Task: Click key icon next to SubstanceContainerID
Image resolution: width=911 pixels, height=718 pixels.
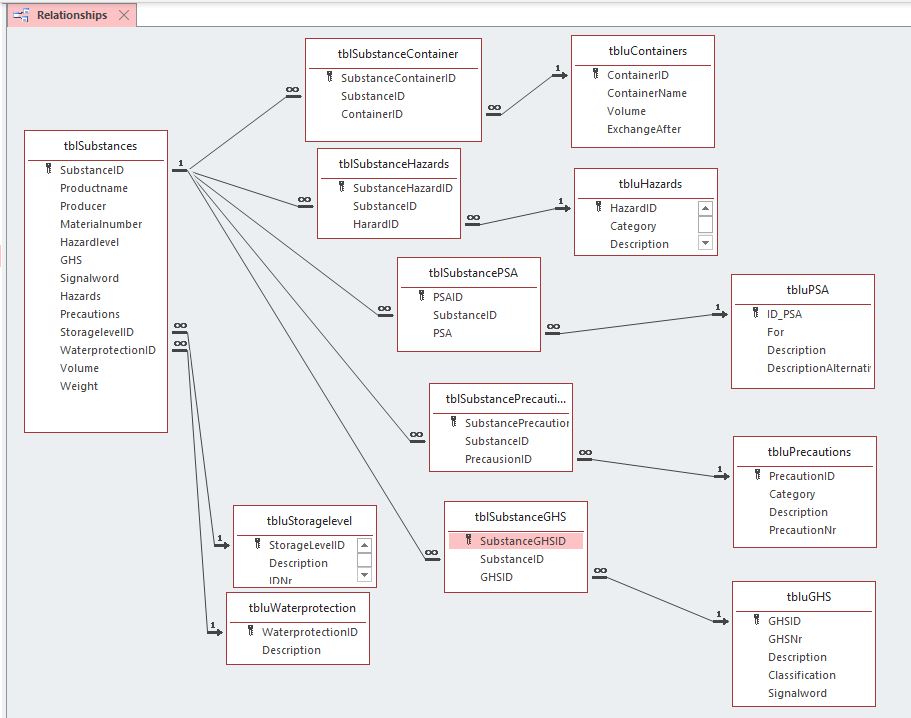Action: [x=329, y=77]
